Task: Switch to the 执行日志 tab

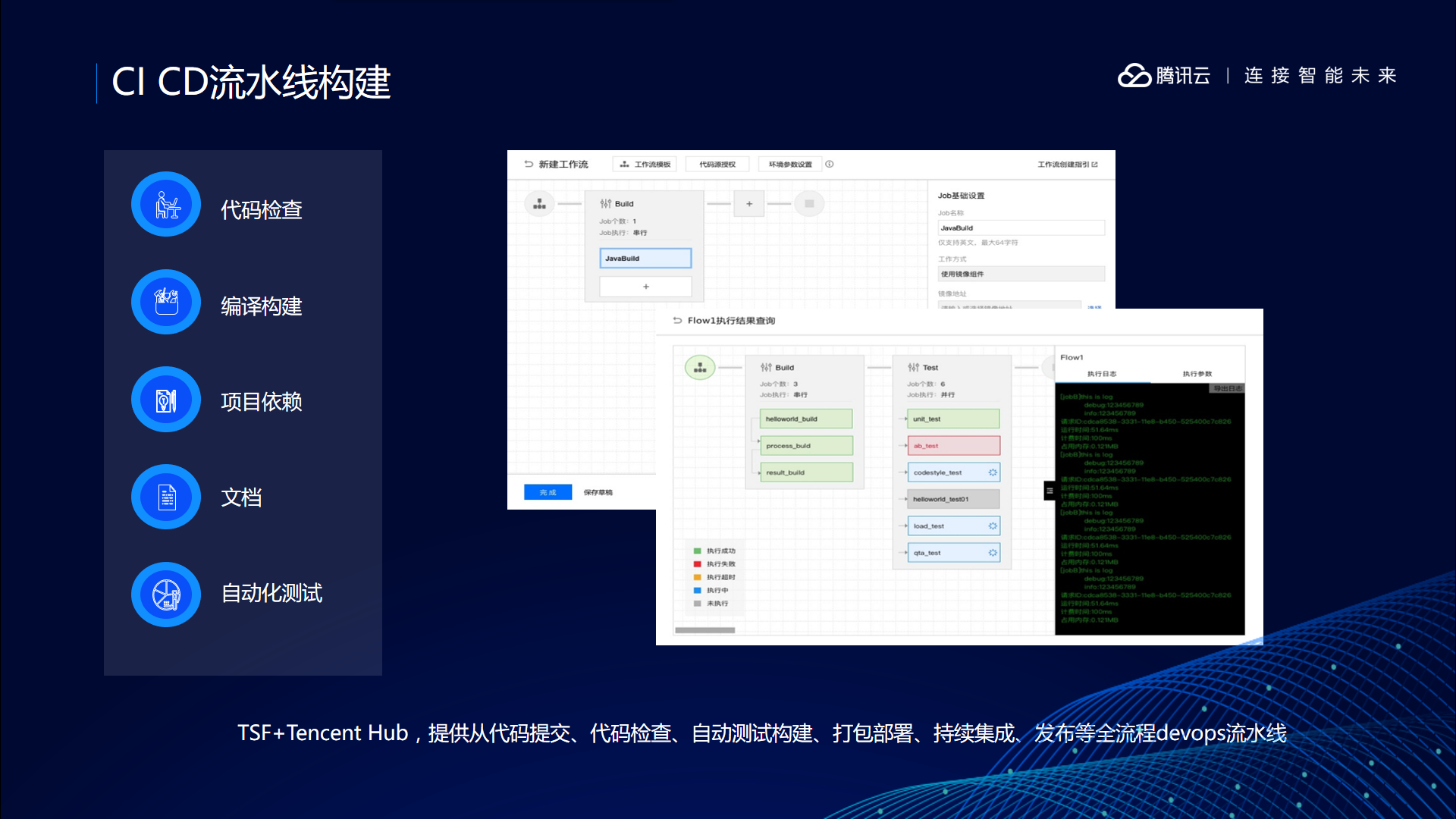Action: (1102, 374)
